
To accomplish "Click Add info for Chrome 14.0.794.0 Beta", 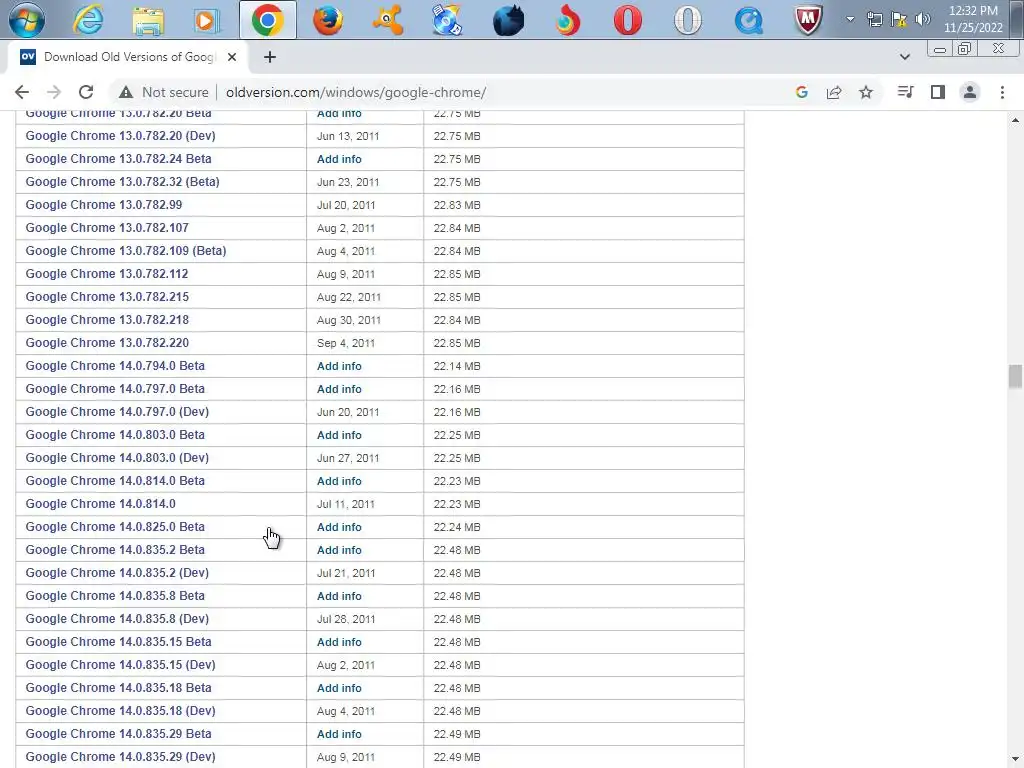I will (x=339, y=366).
